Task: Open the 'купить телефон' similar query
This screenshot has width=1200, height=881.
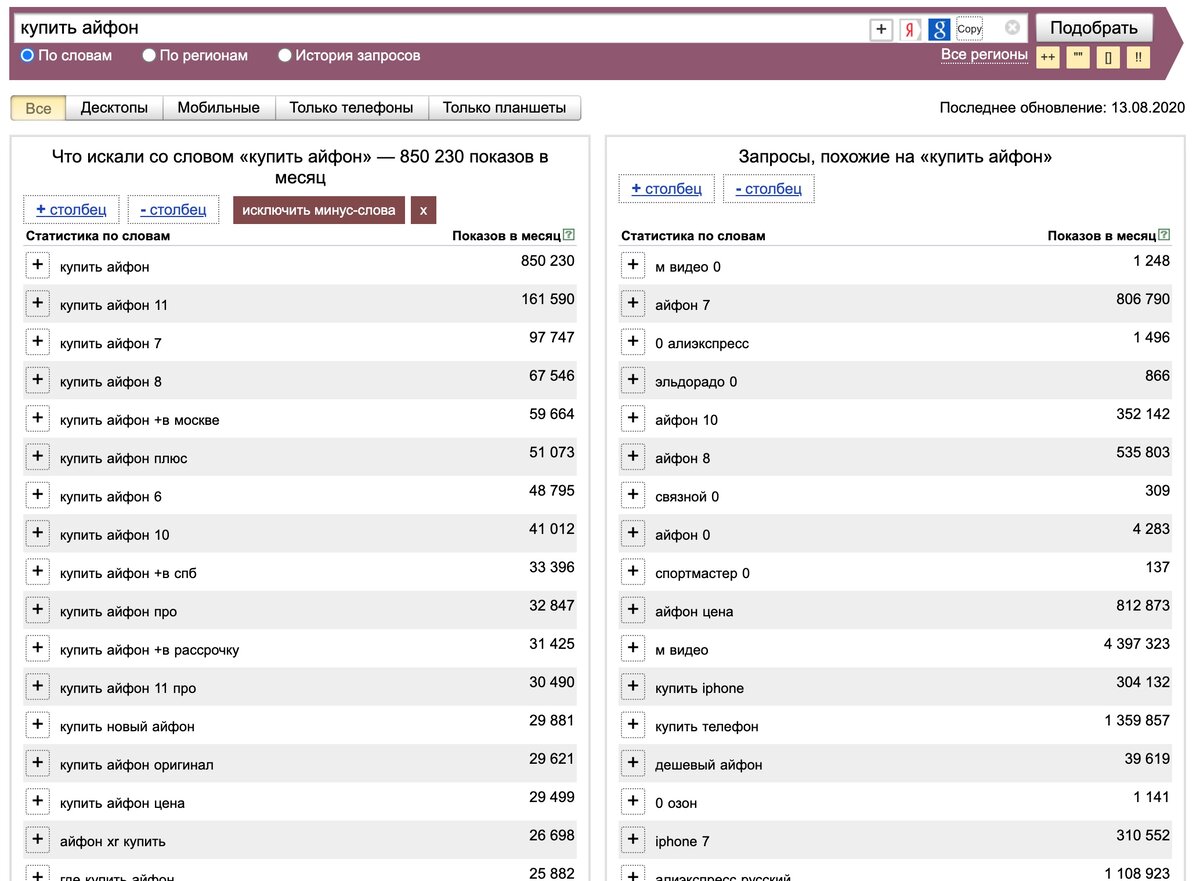Action: [707, 726]
